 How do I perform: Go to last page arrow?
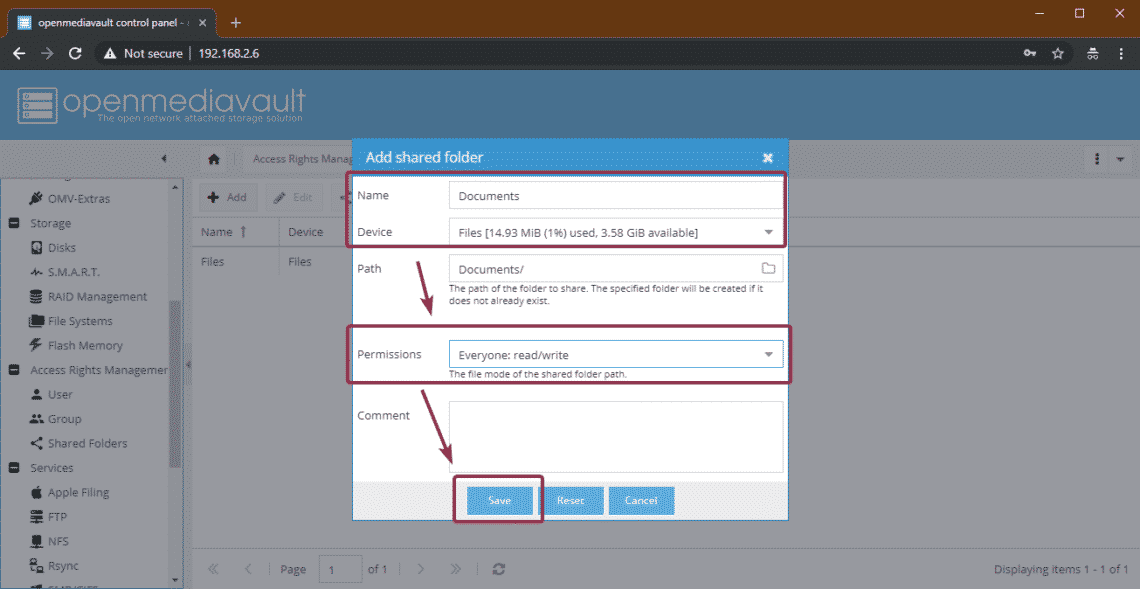(x=456, y=569)
